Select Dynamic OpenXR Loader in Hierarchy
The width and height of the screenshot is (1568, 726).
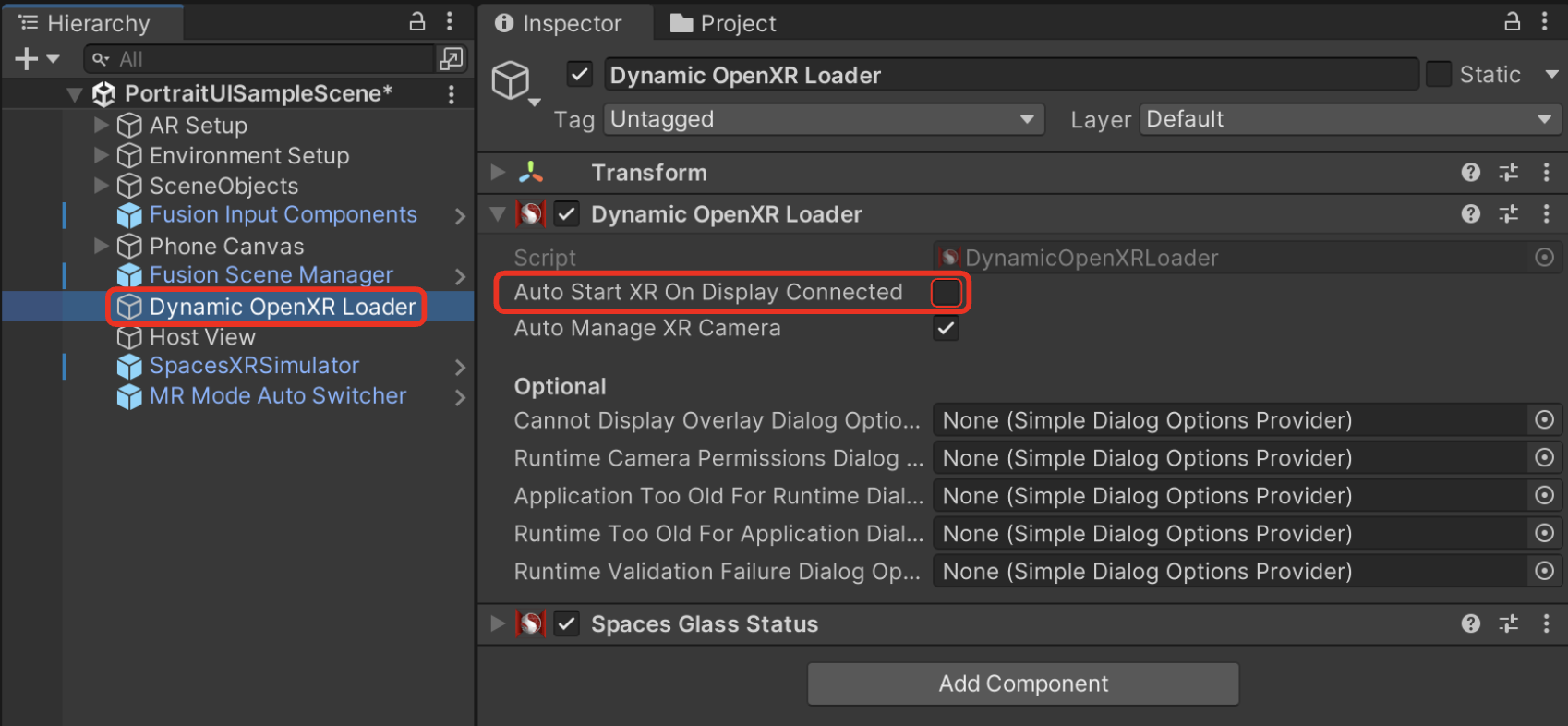(x=283, y=307)
